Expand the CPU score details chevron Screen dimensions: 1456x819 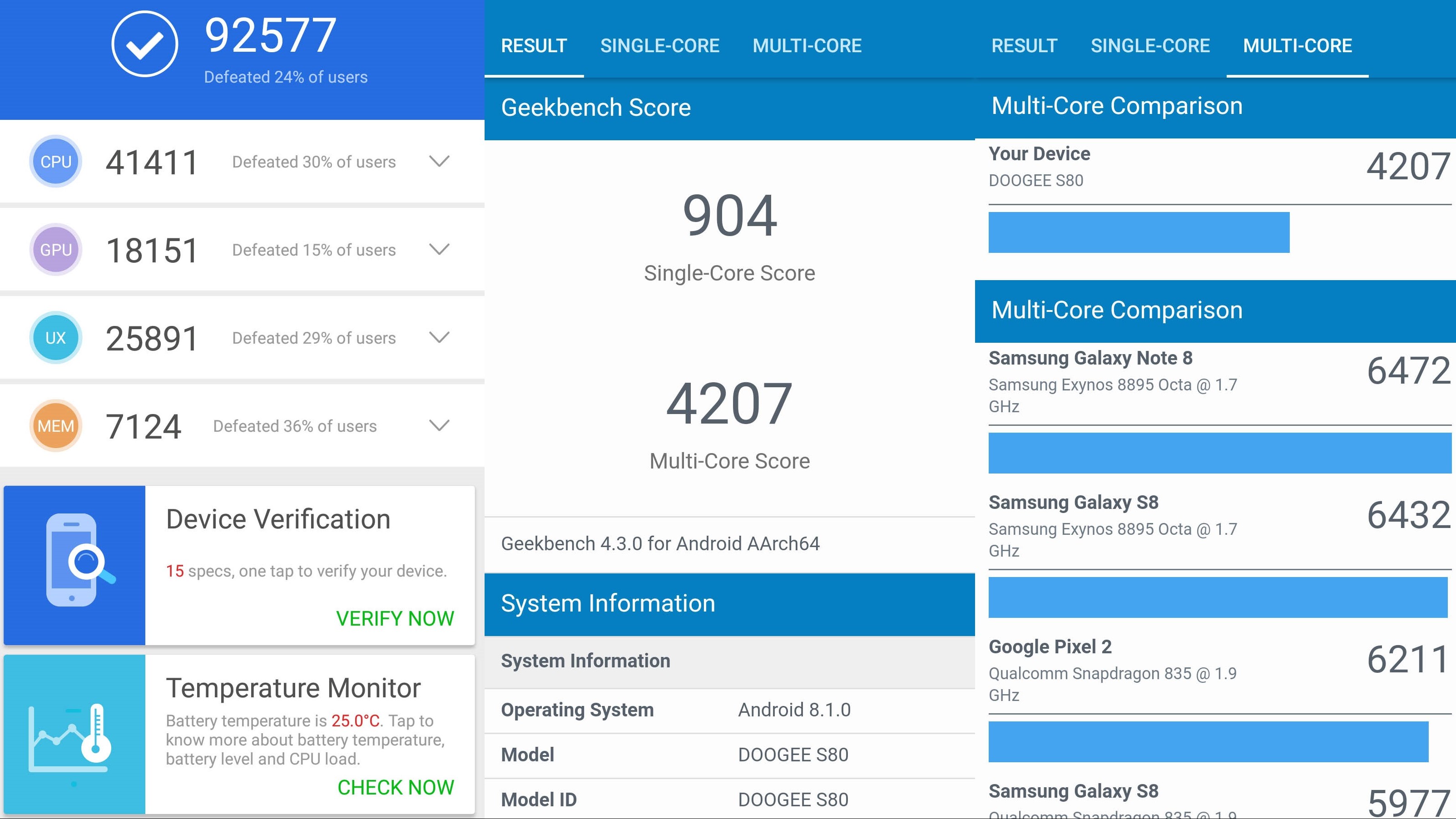pos(439,162)
